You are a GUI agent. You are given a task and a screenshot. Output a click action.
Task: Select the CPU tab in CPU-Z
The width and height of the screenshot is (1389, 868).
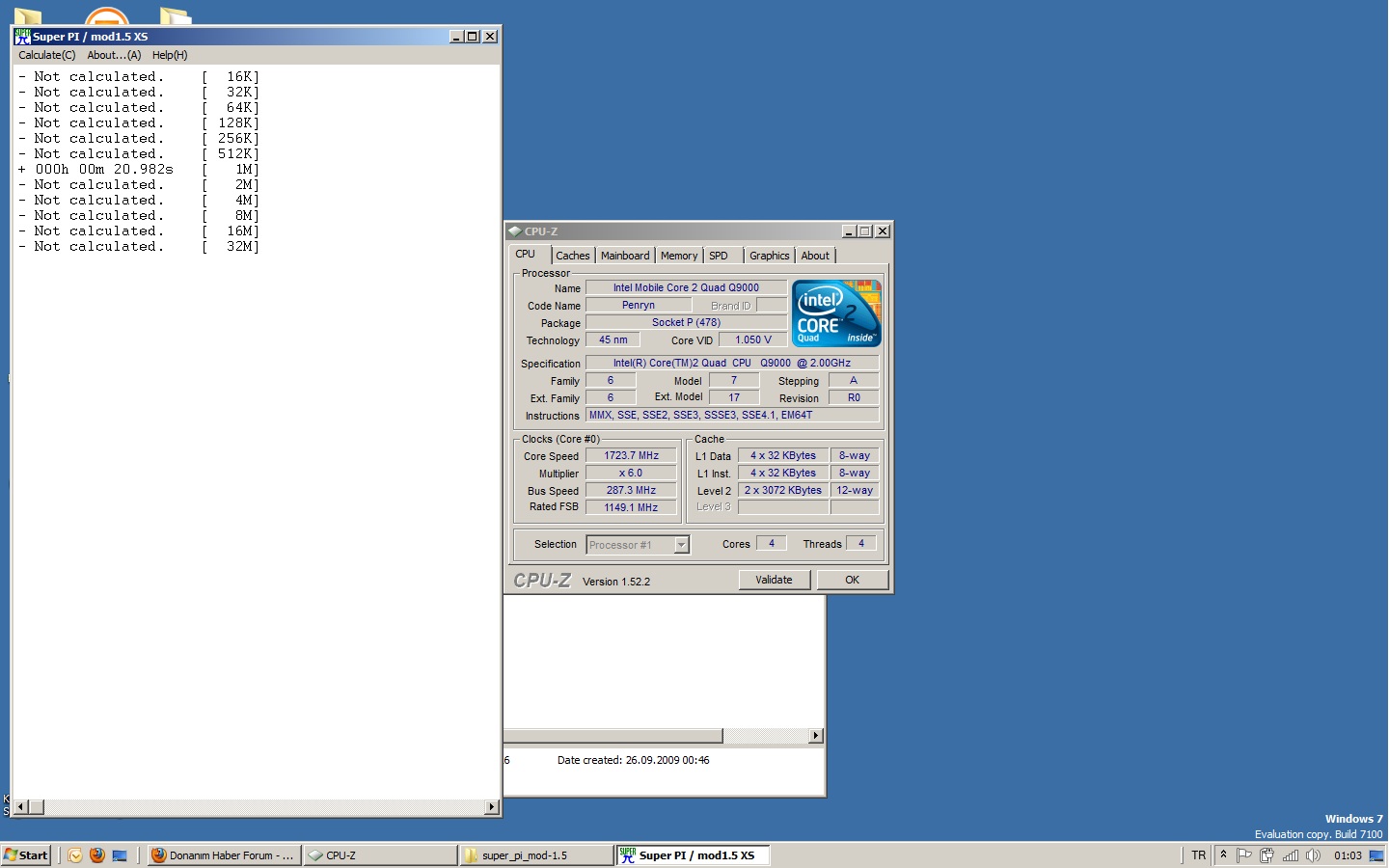point(526,254)
